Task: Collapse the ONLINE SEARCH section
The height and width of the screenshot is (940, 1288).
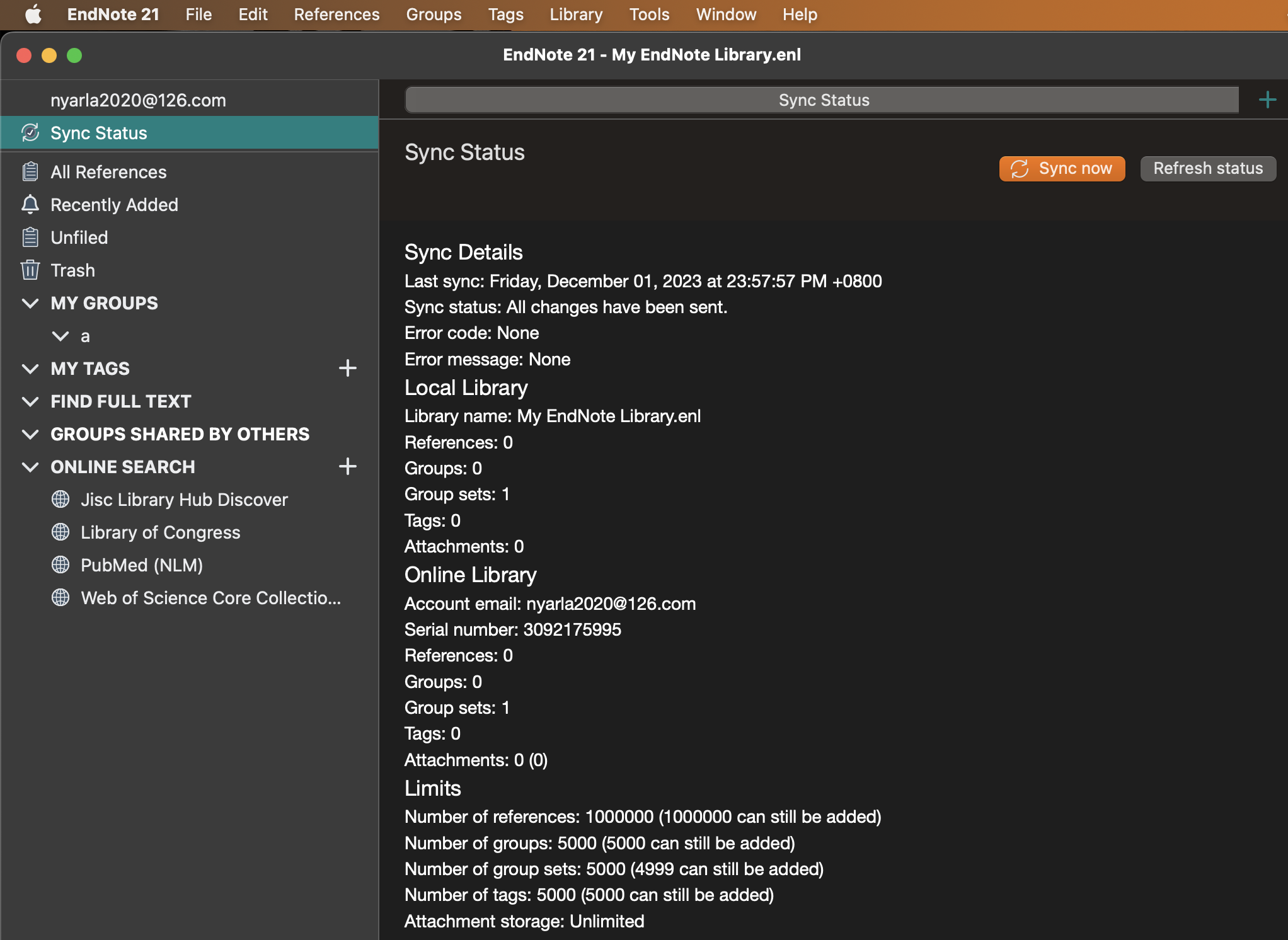Action: tap(30, 467)
